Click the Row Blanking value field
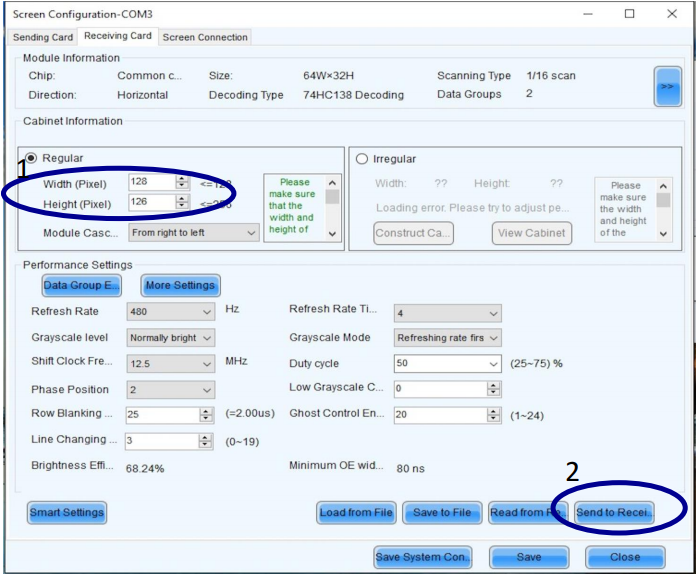Image resolution: width=698 pixels, height=574 pixels. (163, 415)
